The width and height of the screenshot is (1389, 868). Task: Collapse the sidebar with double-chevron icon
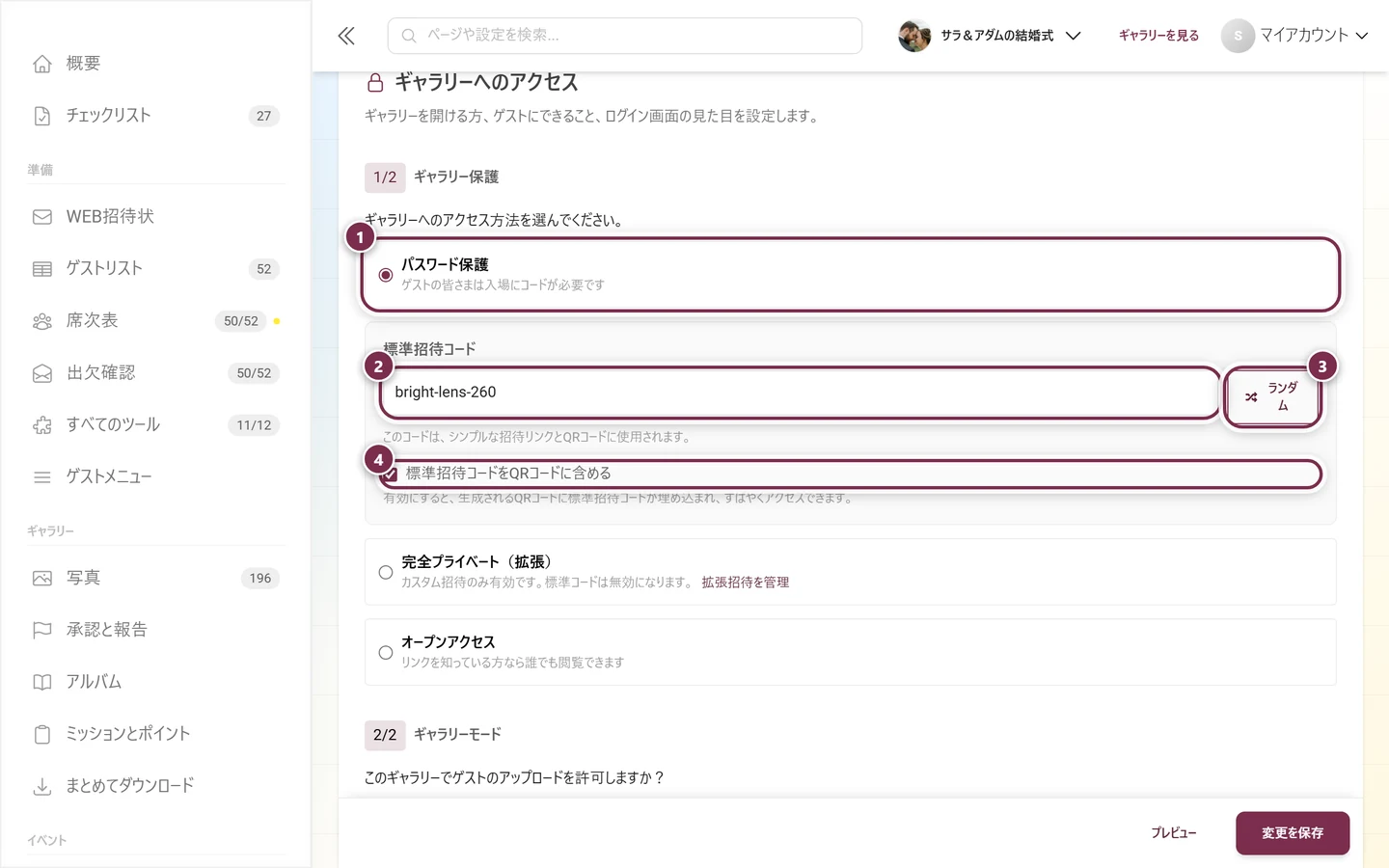(x=346, y=36)
